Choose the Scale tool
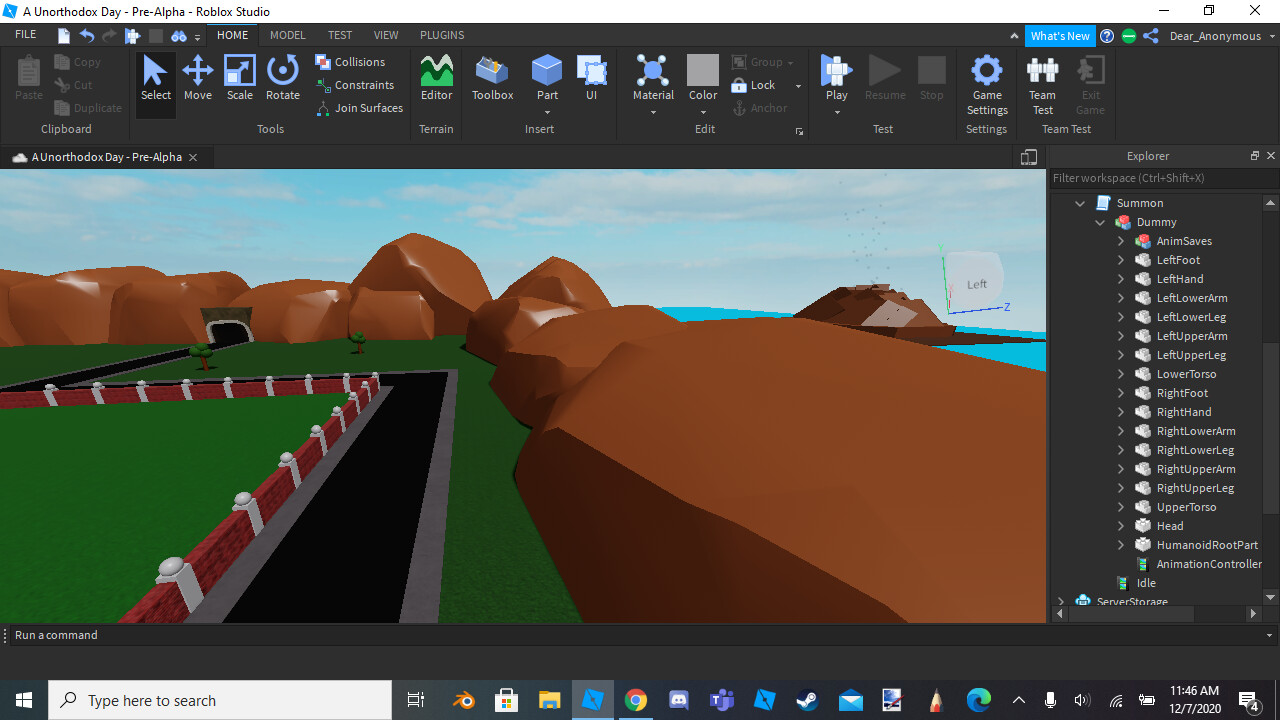1280x720 pixels. (x=240, y=78)
